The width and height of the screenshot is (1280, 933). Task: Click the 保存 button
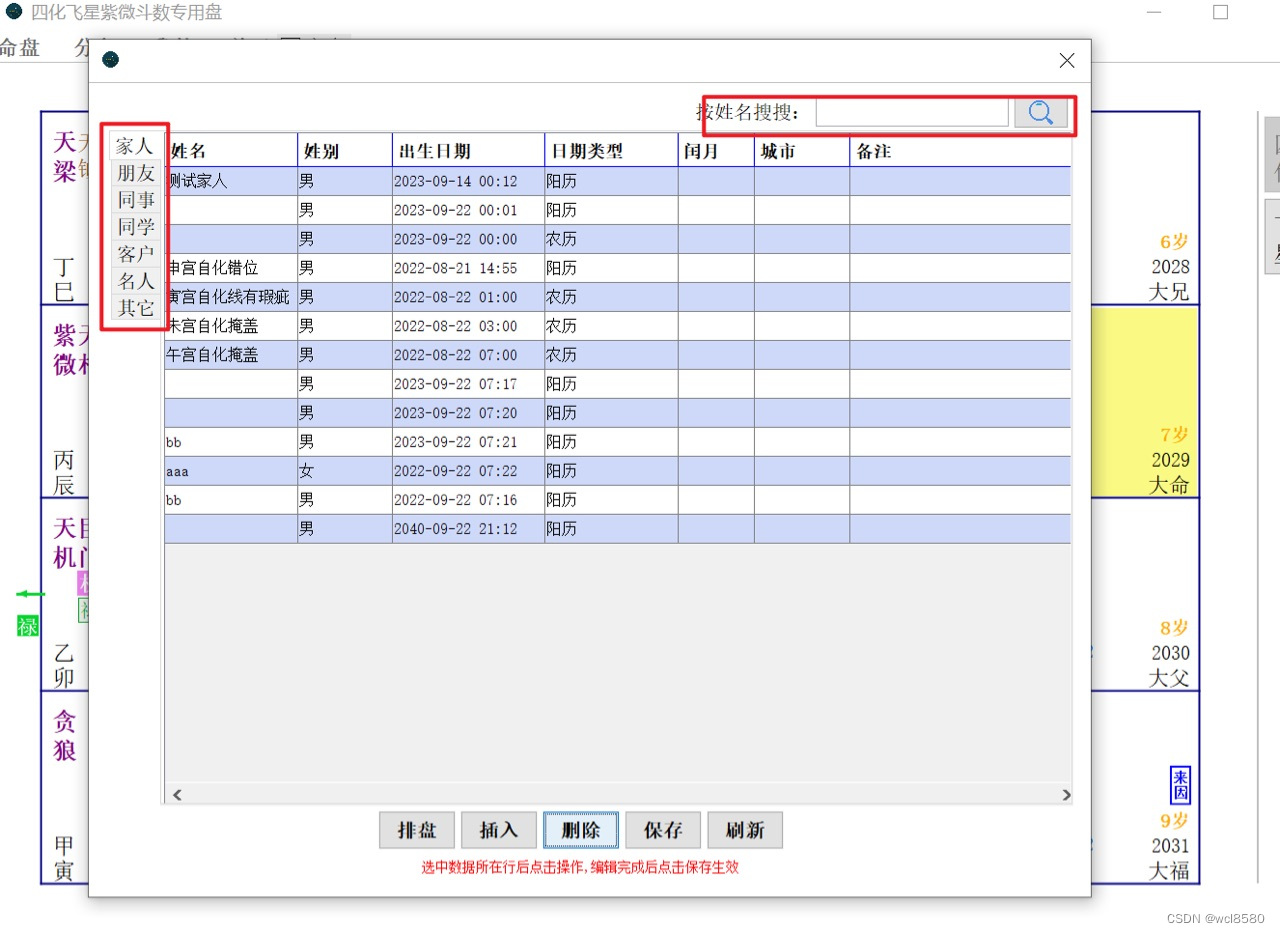click(x=663, y=830)
